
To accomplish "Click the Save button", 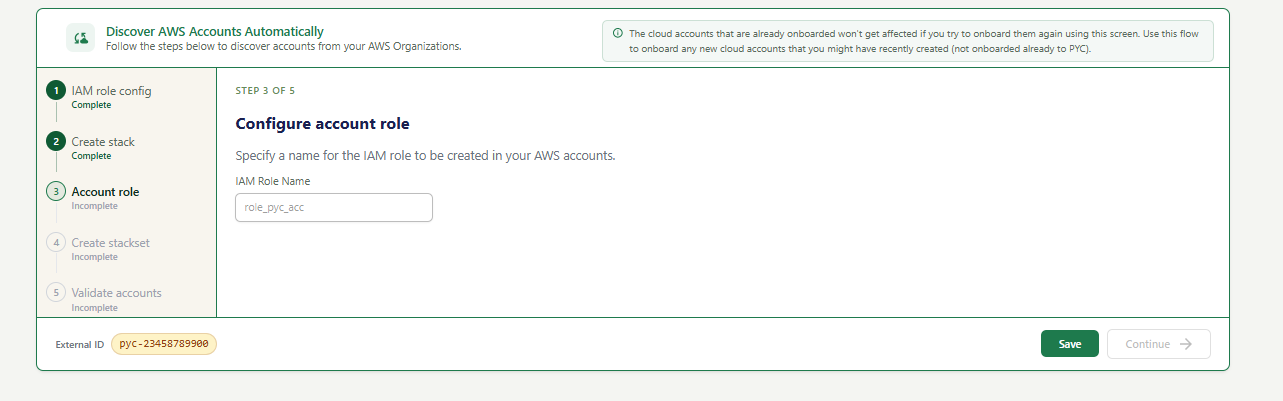I will point(1070,344).
